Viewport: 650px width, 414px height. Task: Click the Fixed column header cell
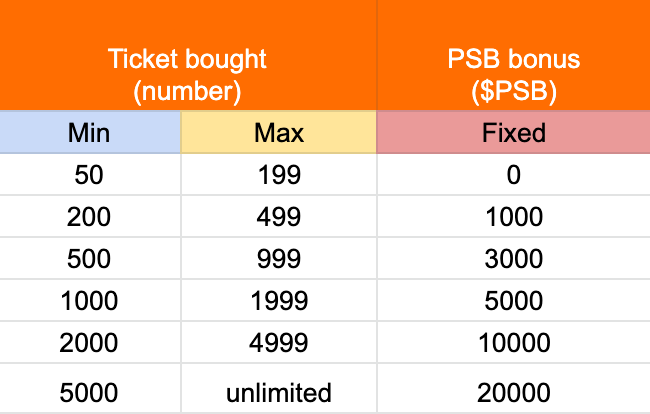(513, 132)
